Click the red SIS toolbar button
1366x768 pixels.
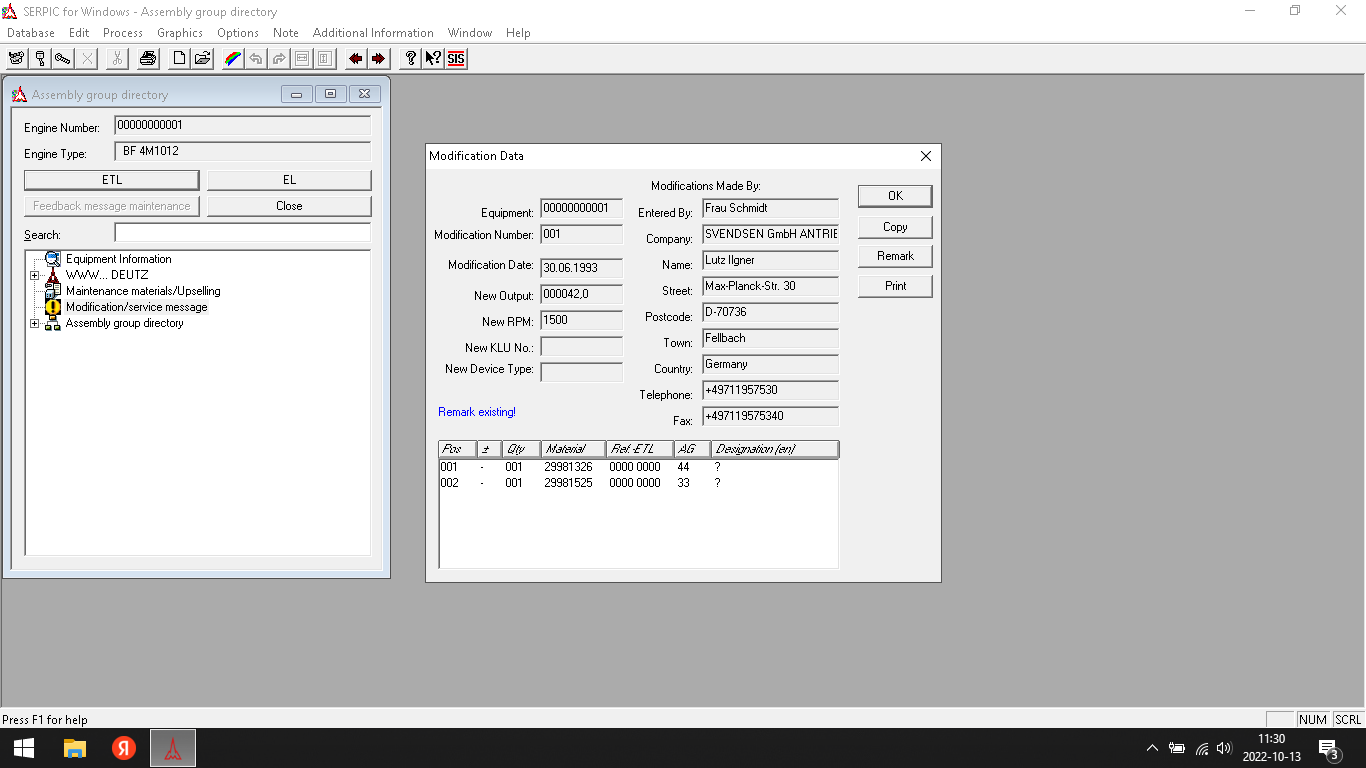(456, 59)
